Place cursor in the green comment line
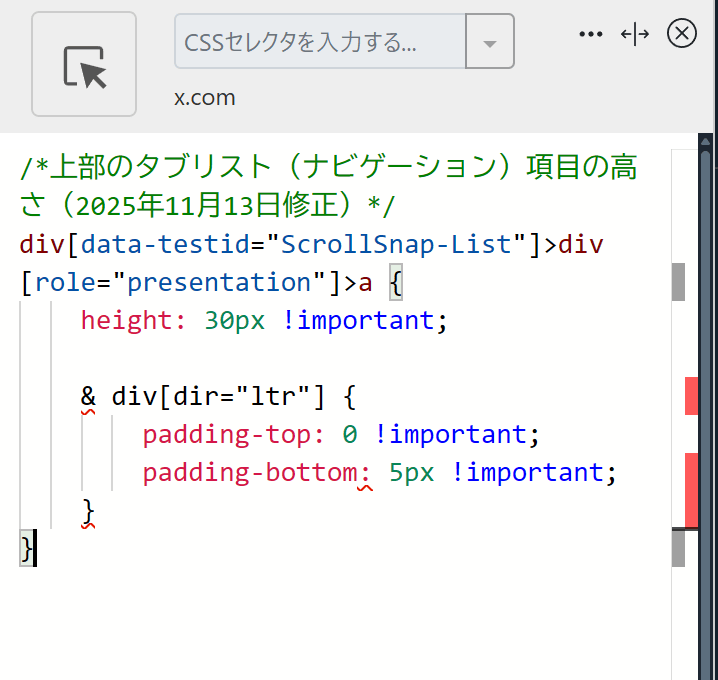 click(x=328, y=167)
